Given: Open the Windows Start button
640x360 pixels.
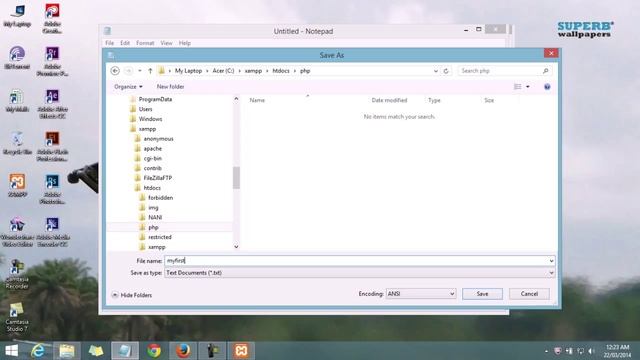Looking at the screenshot, I should pos(11,351).
